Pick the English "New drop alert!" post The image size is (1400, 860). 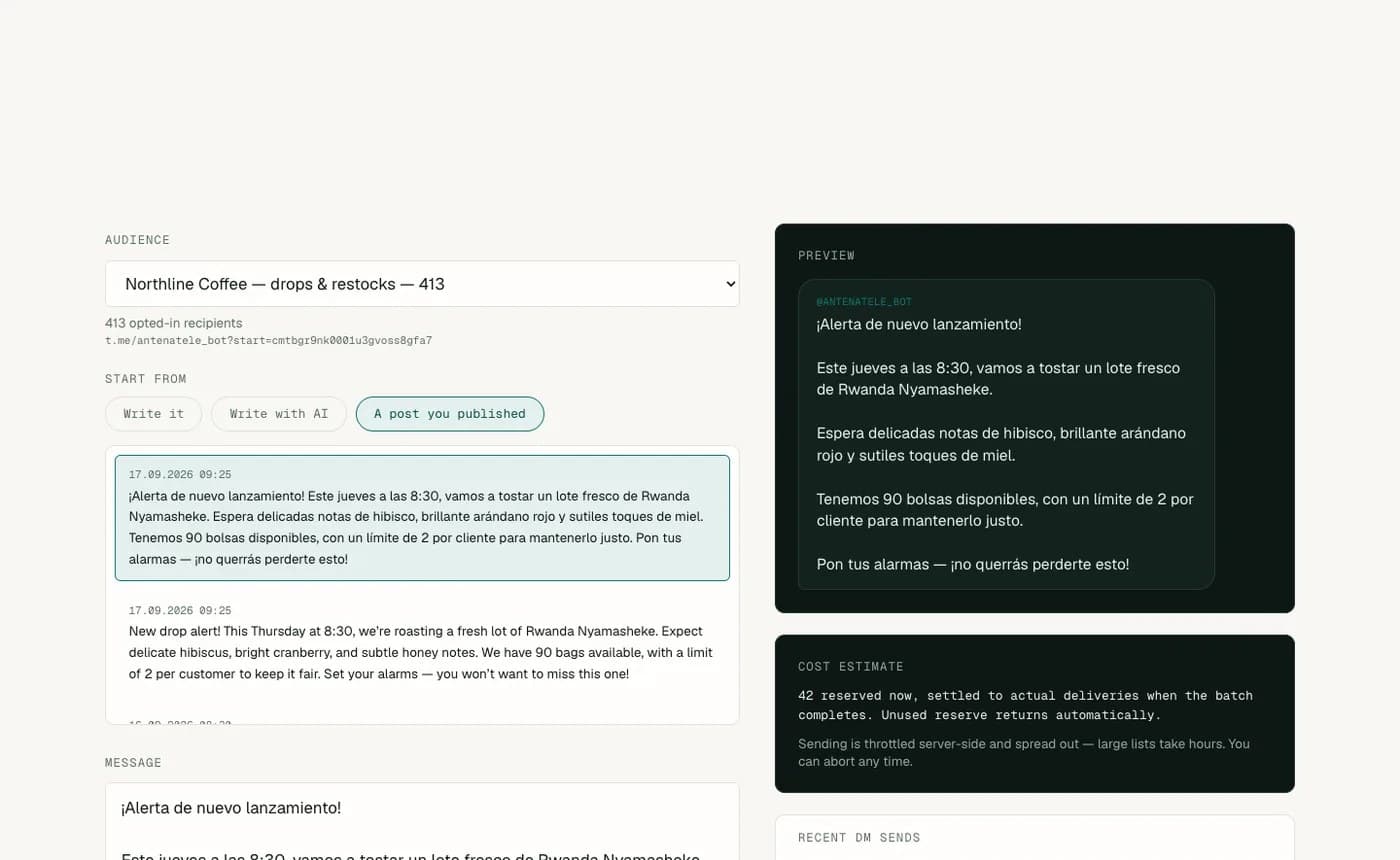coord(422,642)
